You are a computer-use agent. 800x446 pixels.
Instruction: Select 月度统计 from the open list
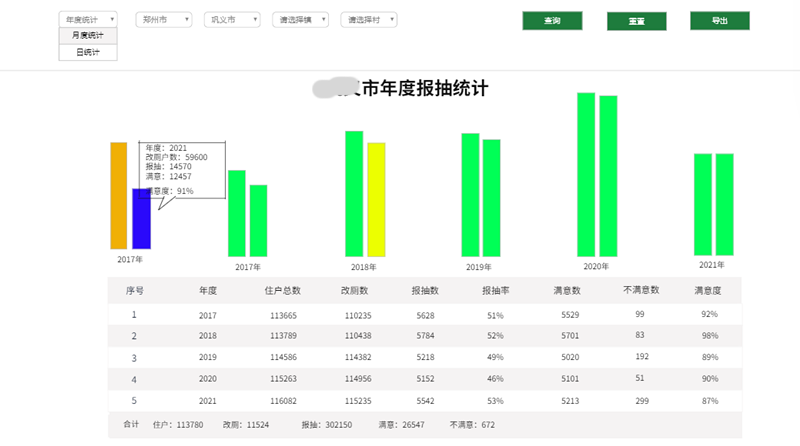88,35
